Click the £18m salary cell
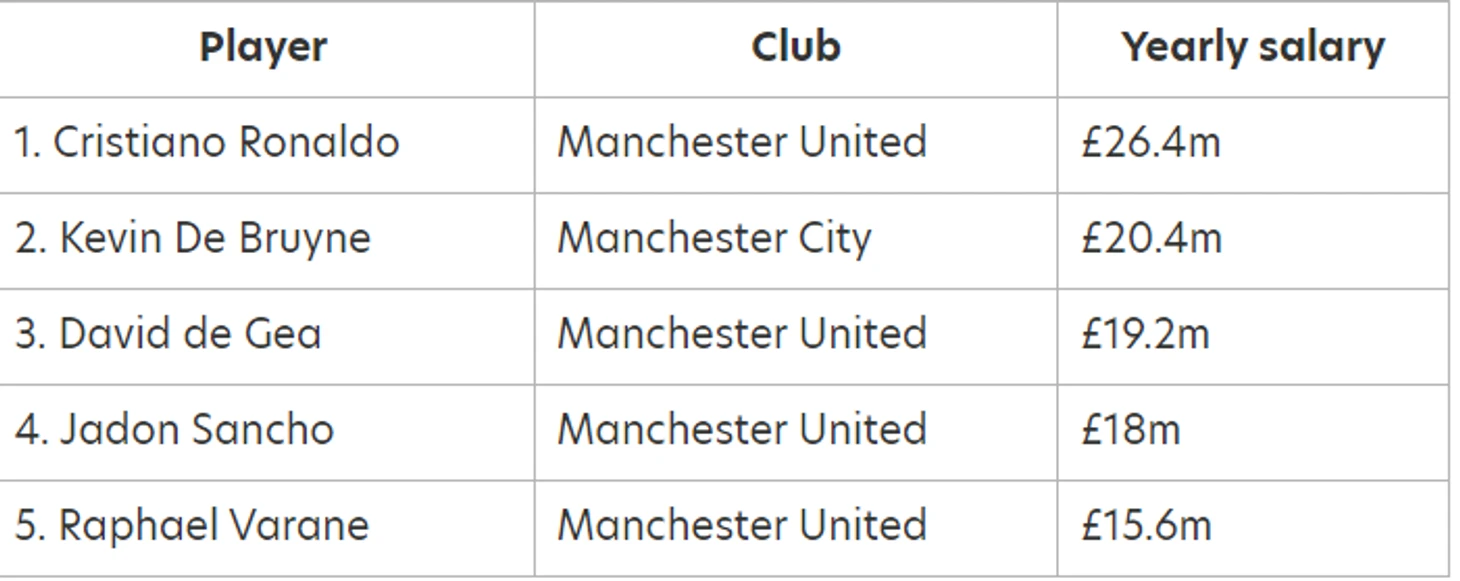 pyautogui.click(x=1130, y=429)
